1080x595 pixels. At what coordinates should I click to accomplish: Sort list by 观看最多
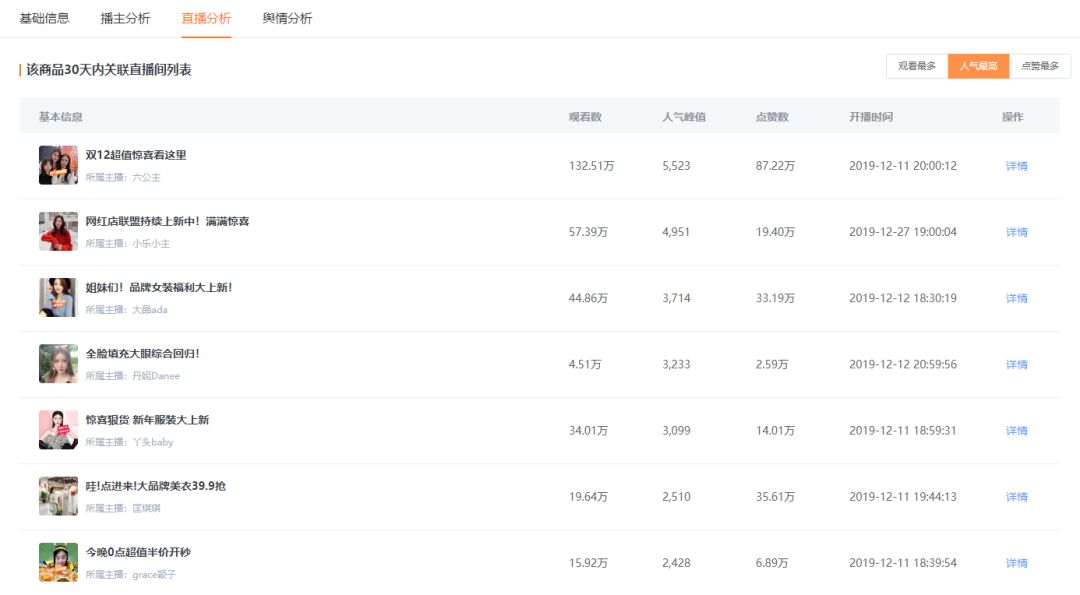click(917, 66)
